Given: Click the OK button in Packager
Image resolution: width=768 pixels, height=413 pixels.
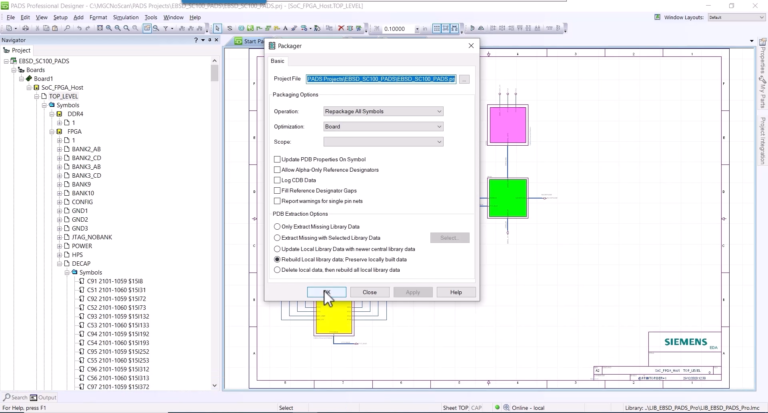Looking at the screenshot, I should tap(327, 292).
